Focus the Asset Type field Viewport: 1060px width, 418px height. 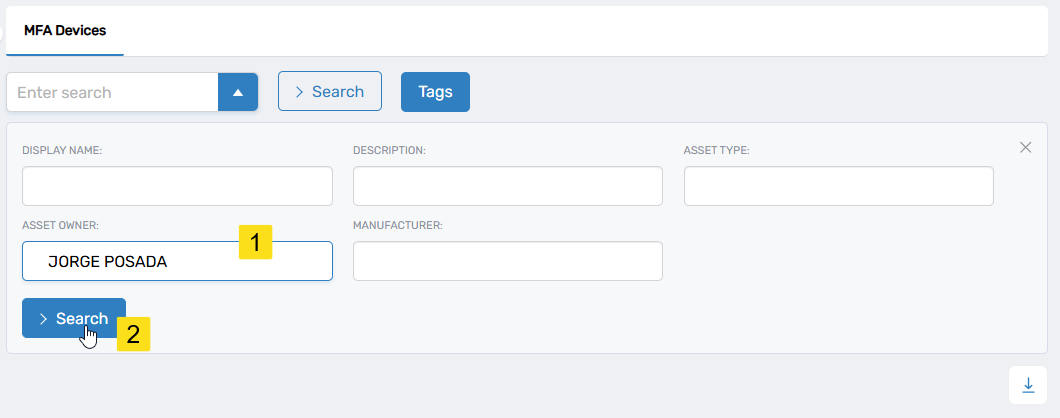click(838, 186)
